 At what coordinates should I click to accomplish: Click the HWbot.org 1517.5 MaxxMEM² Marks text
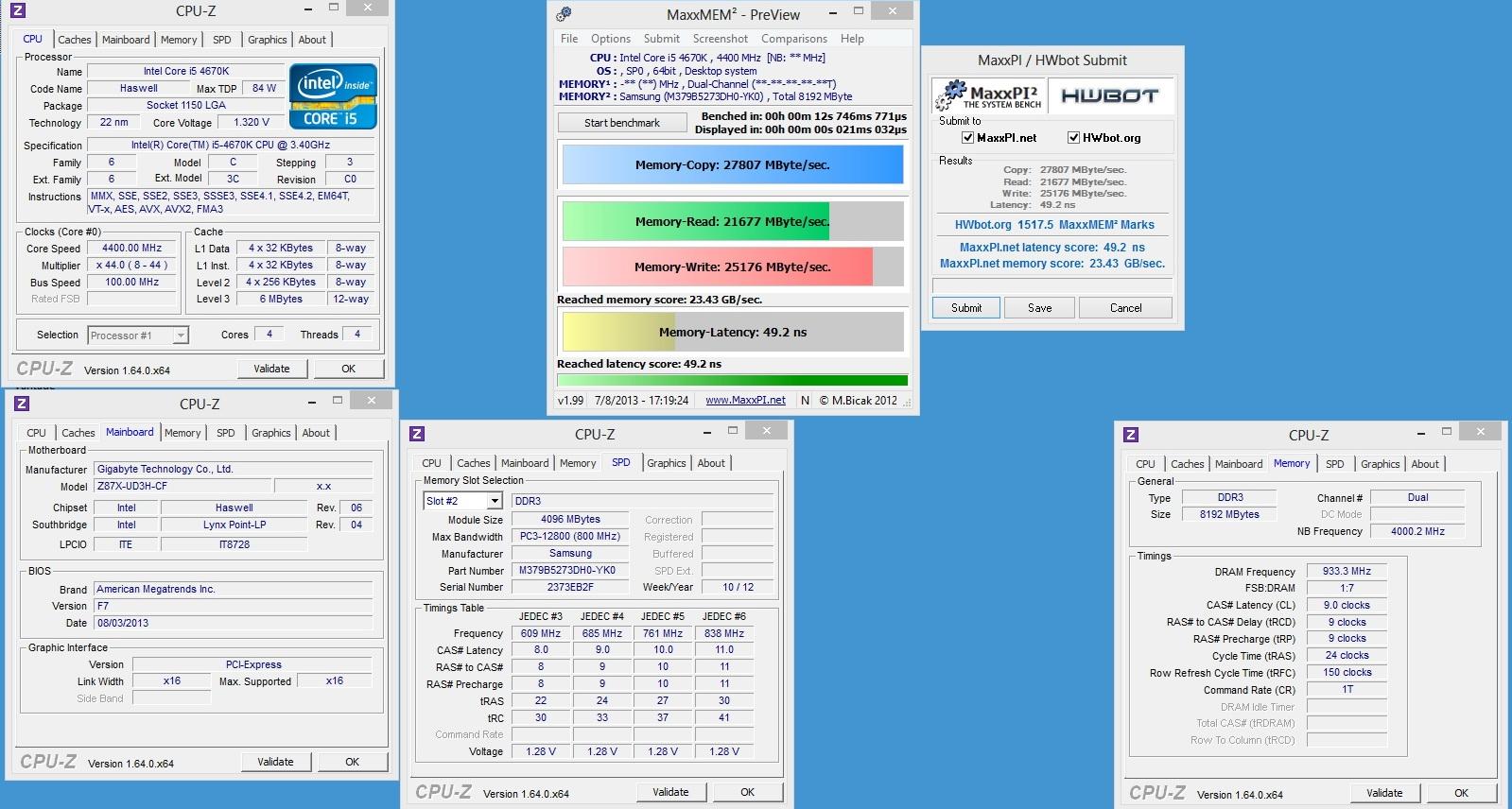pyautogui.click(x=1053, y=225)
